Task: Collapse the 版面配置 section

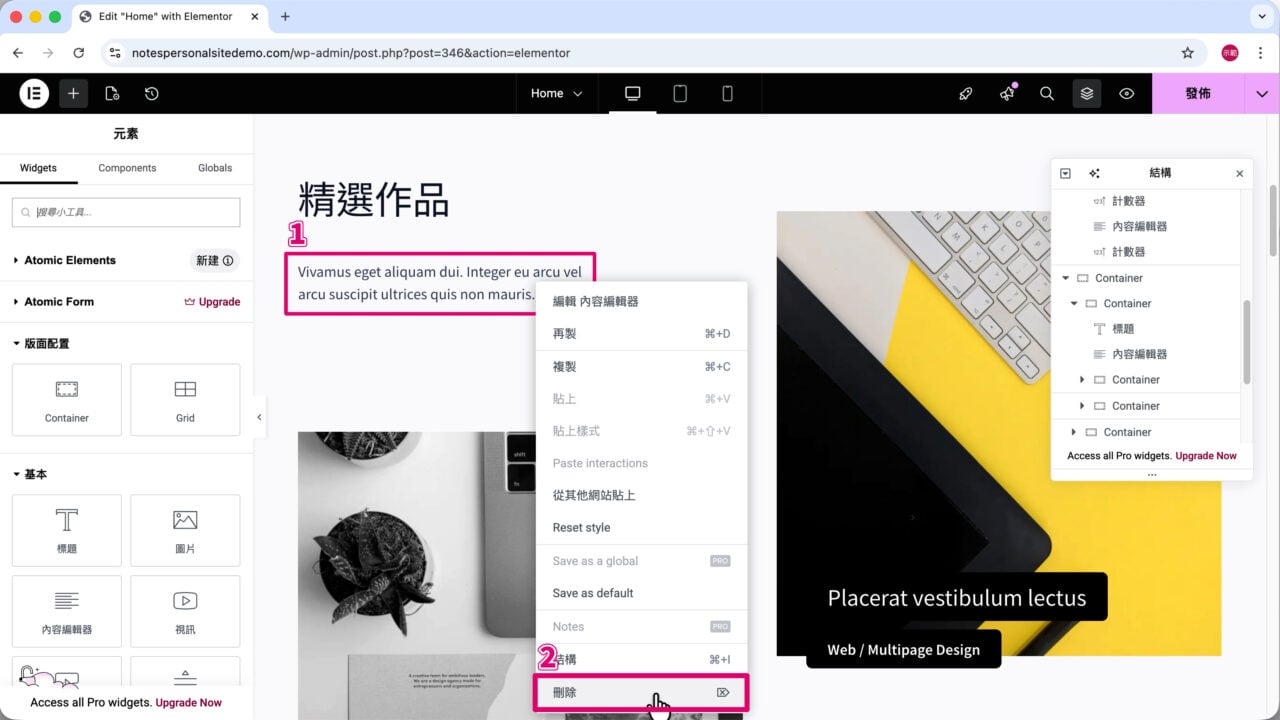Action: point(42,343)
